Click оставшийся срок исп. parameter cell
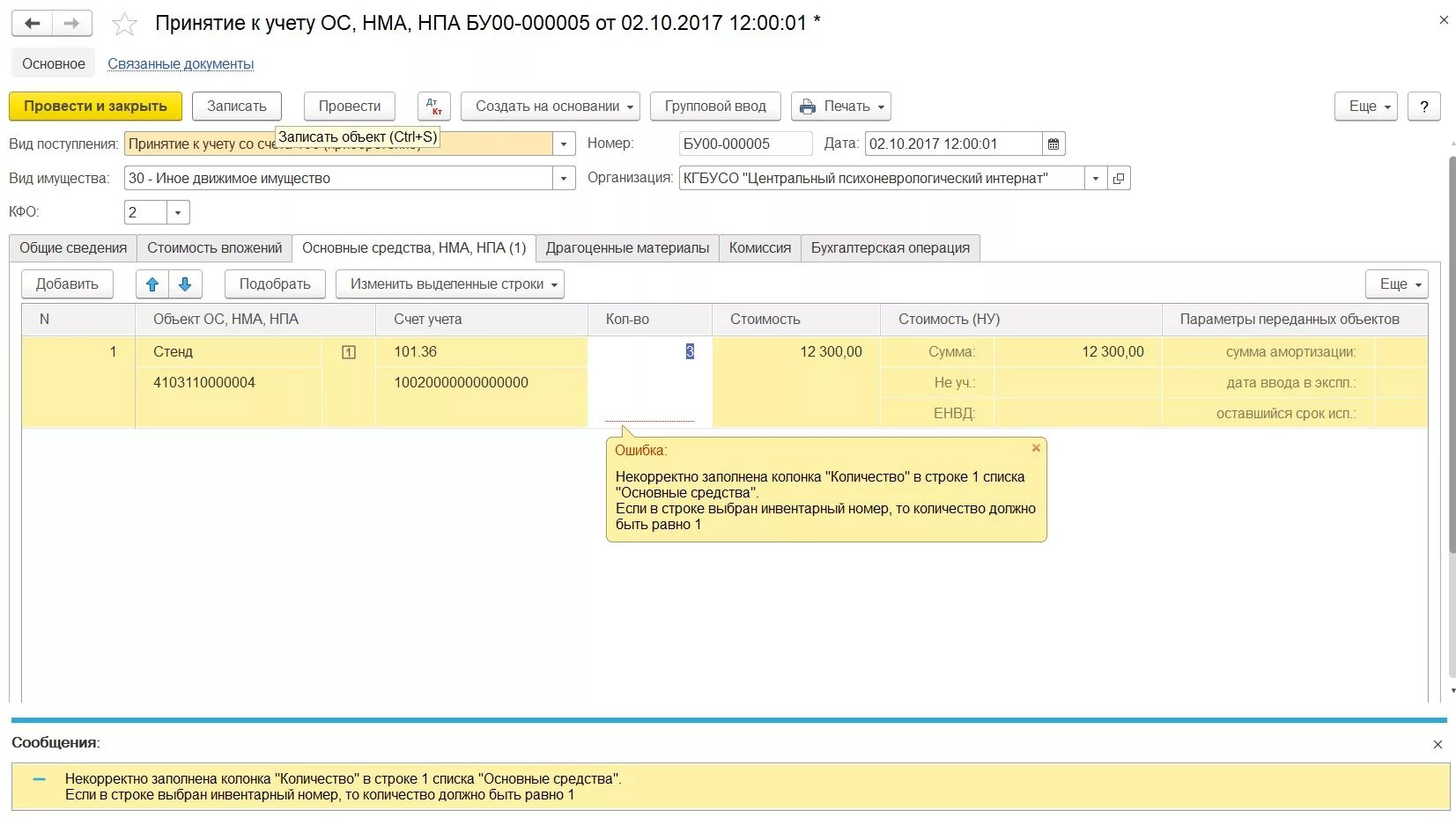Image resolution: width=1456 pixels, height=825 pixels. click(x=1268, y=414)
